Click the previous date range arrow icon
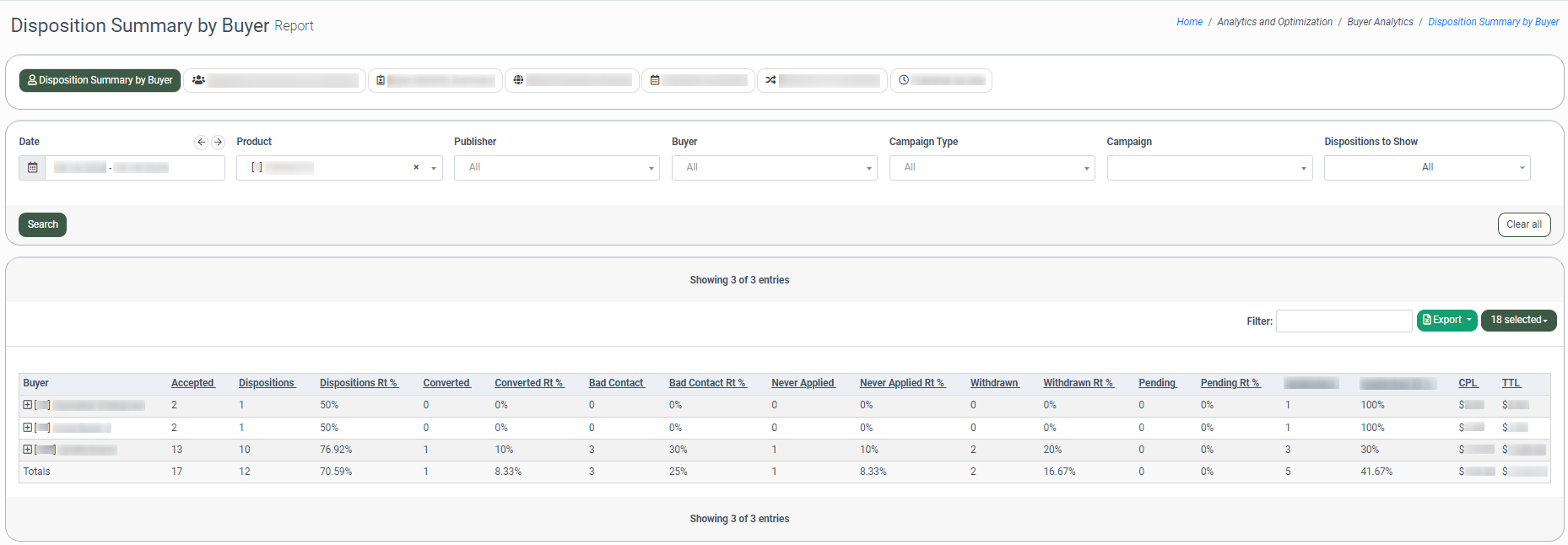The height and width of the screenshot is (545, 1568). tap(201, 143)
